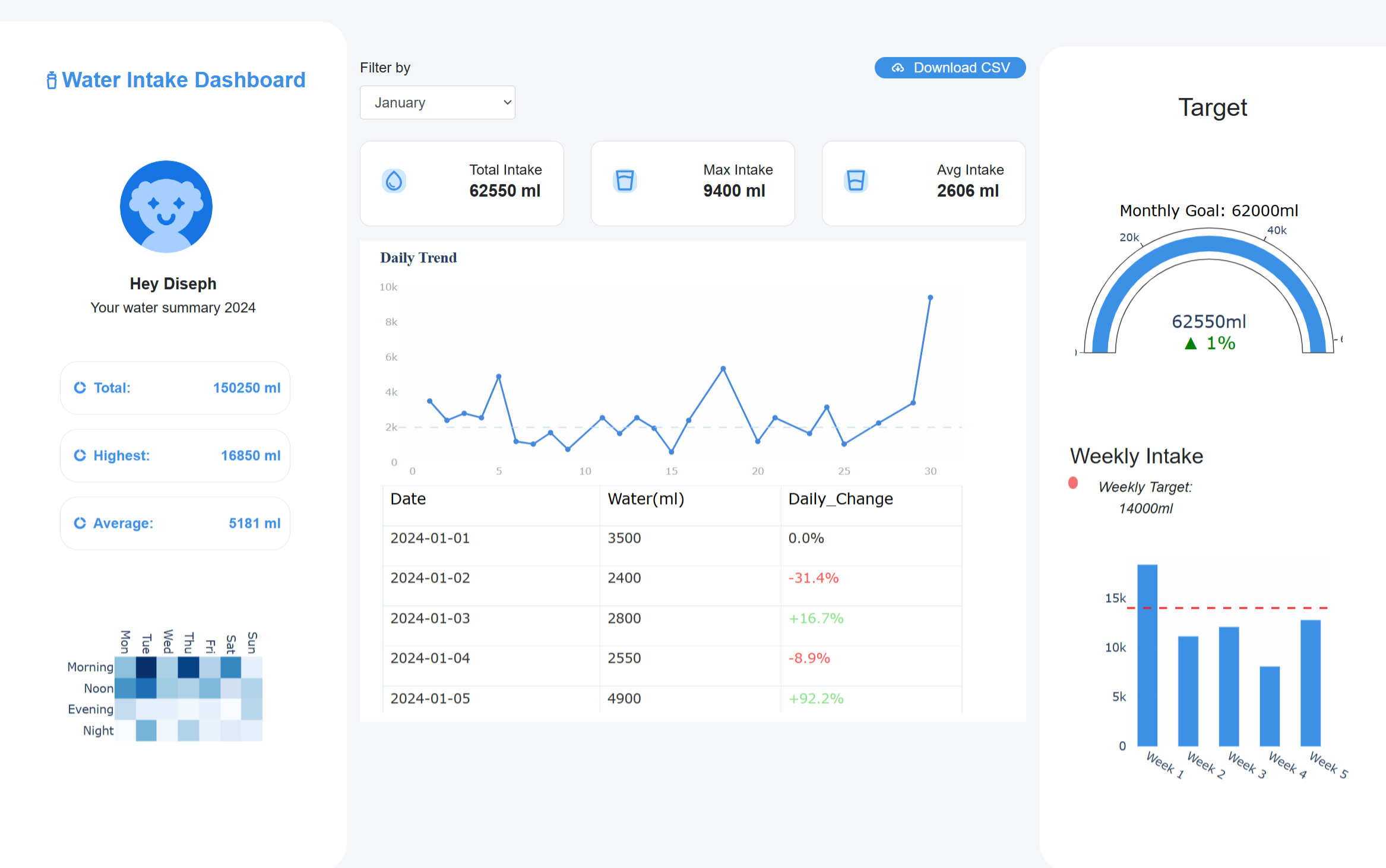
Task: Click the Tuesday Morning heatmap cell
Action: pyautogui.click(x=146, y=667)
